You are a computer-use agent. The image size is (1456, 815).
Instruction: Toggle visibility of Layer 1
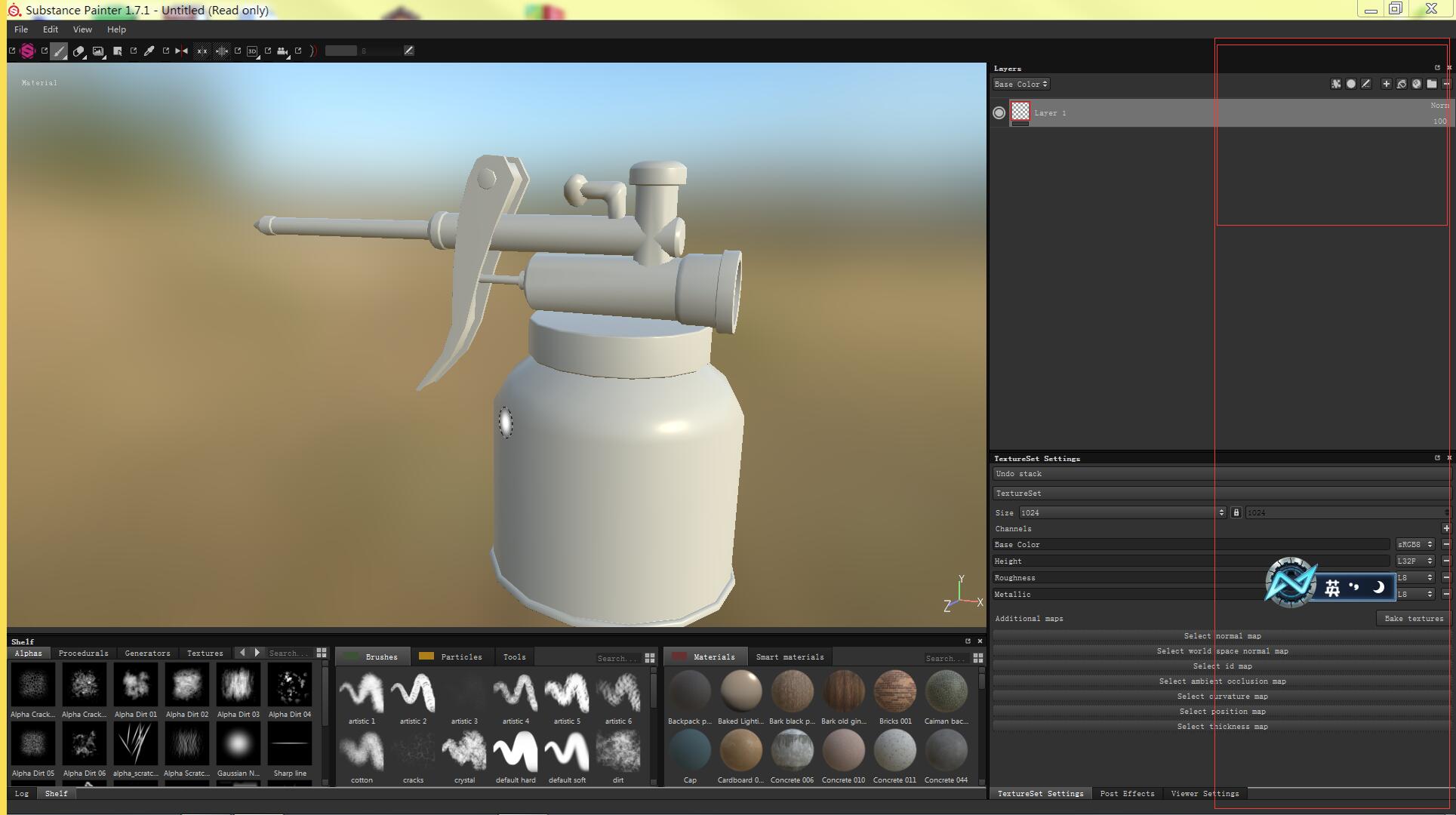tap(999, 112)
